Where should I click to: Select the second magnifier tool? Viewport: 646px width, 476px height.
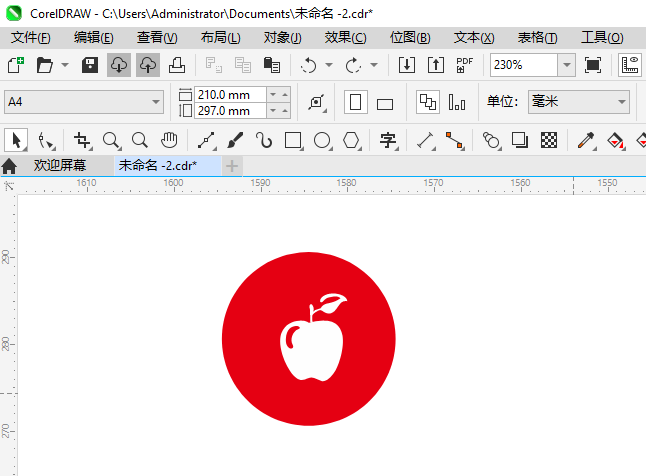point(140,140)
